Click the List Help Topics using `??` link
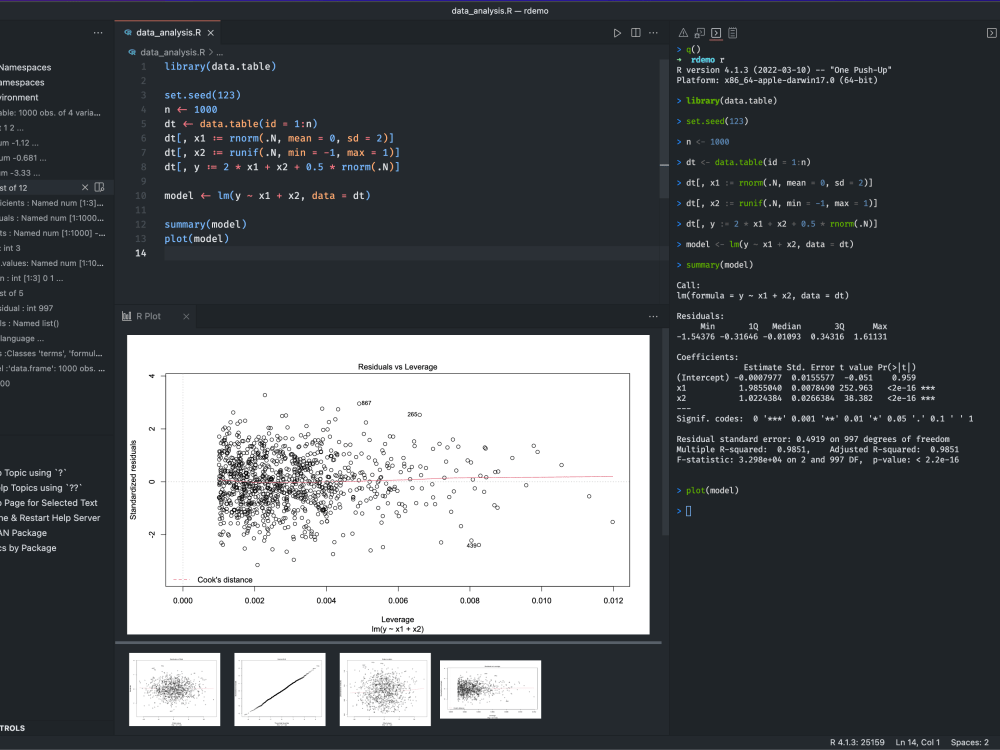The image size is (1000, 750). pos(40,487)
